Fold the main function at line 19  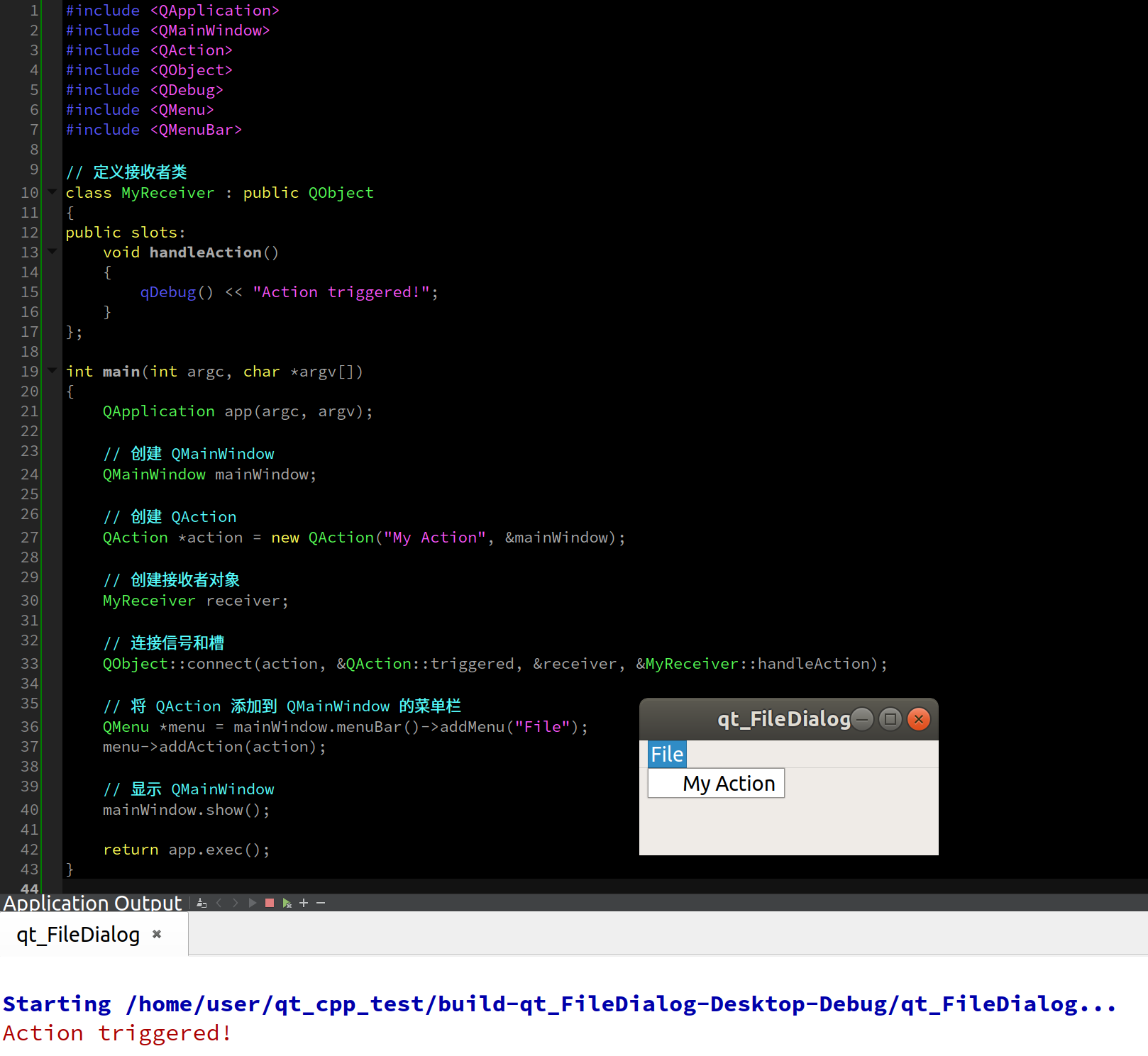coord(51,370)
